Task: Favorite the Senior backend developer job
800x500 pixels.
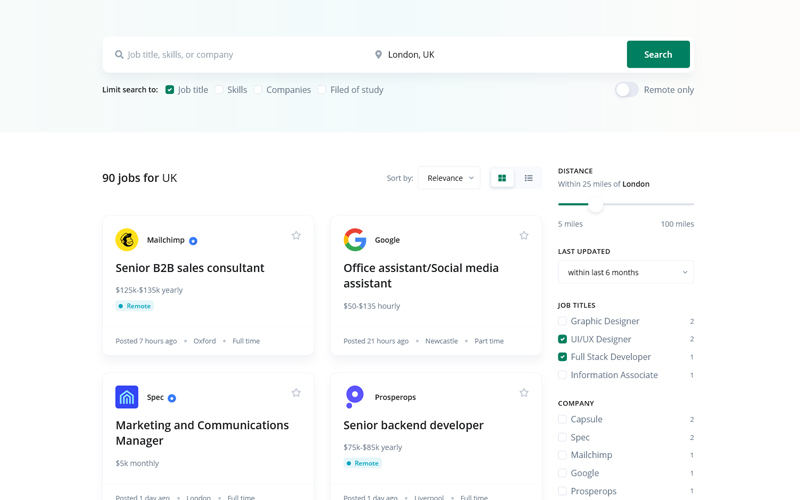Action: pyautogui.click(x=524, y=393)
